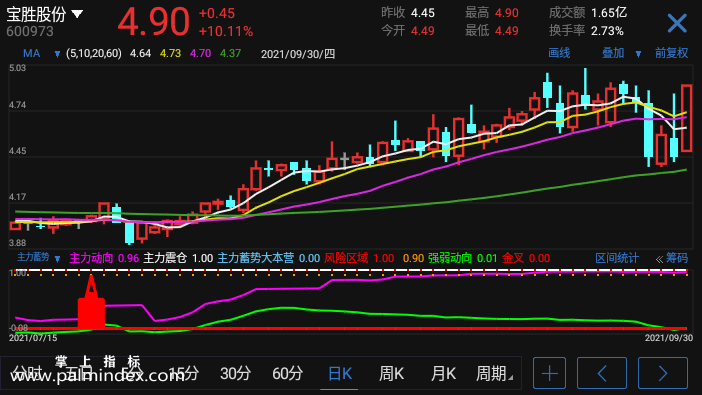This screenshot has height=395, width=702.
Task: Select the 周K weekly chart tab
Action: 391,373
